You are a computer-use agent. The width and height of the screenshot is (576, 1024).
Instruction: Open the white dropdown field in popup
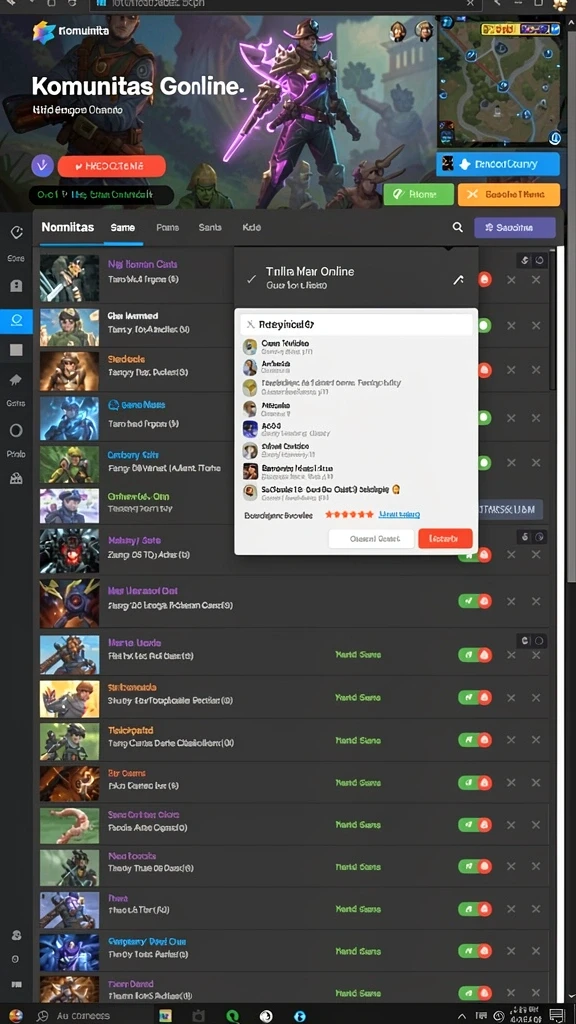[356, 324]
